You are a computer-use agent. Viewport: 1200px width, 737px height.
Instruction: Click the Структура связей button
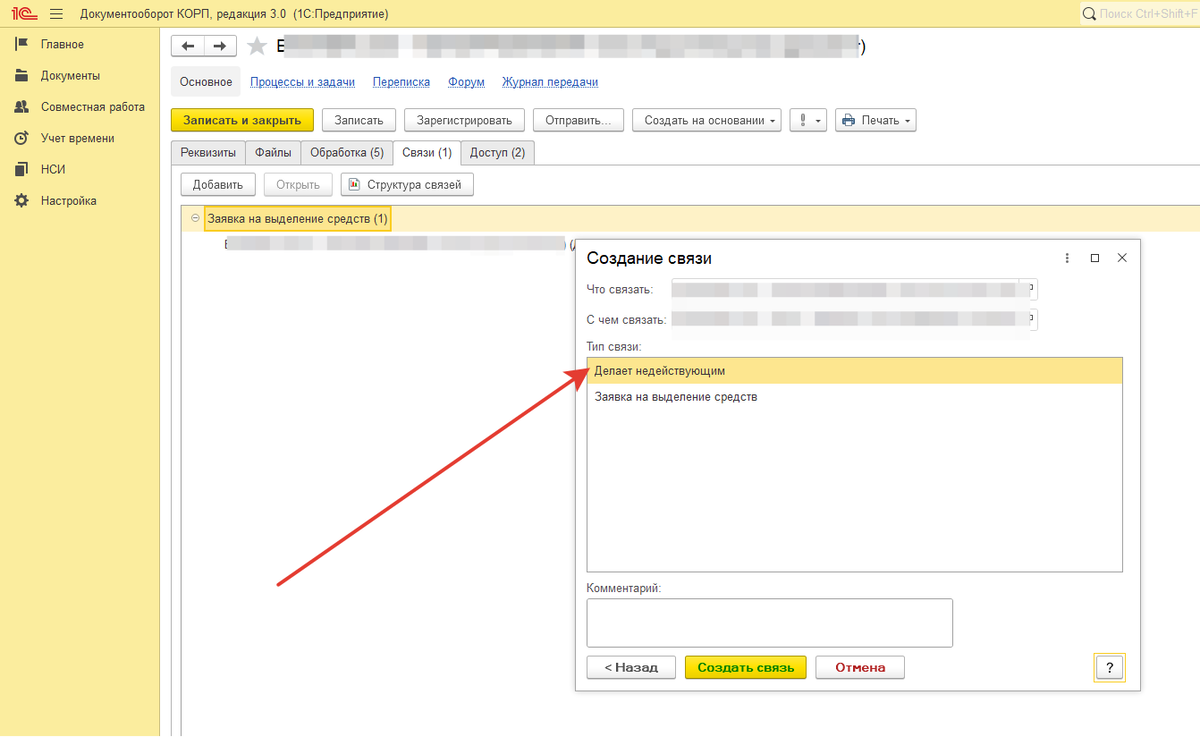coord(407,185)
